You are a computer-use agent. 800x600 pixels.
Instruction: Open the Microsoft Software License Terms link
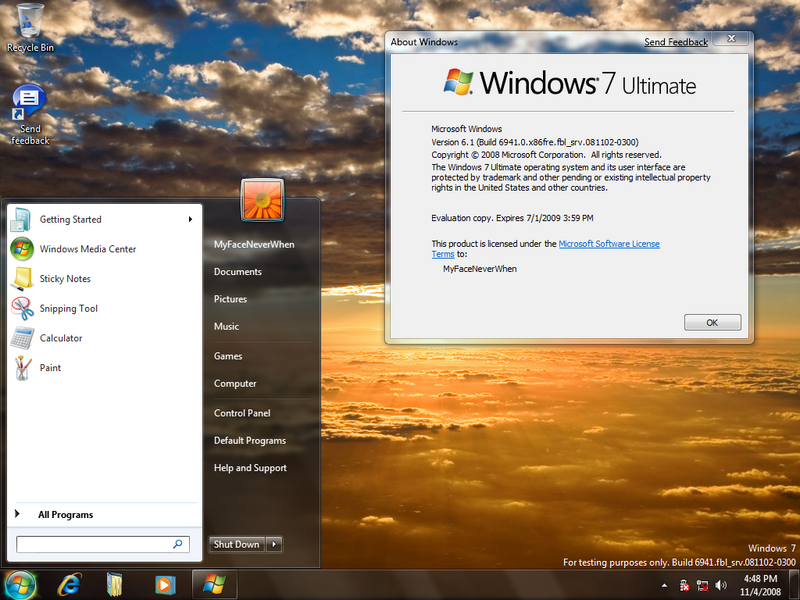[608, 244]
